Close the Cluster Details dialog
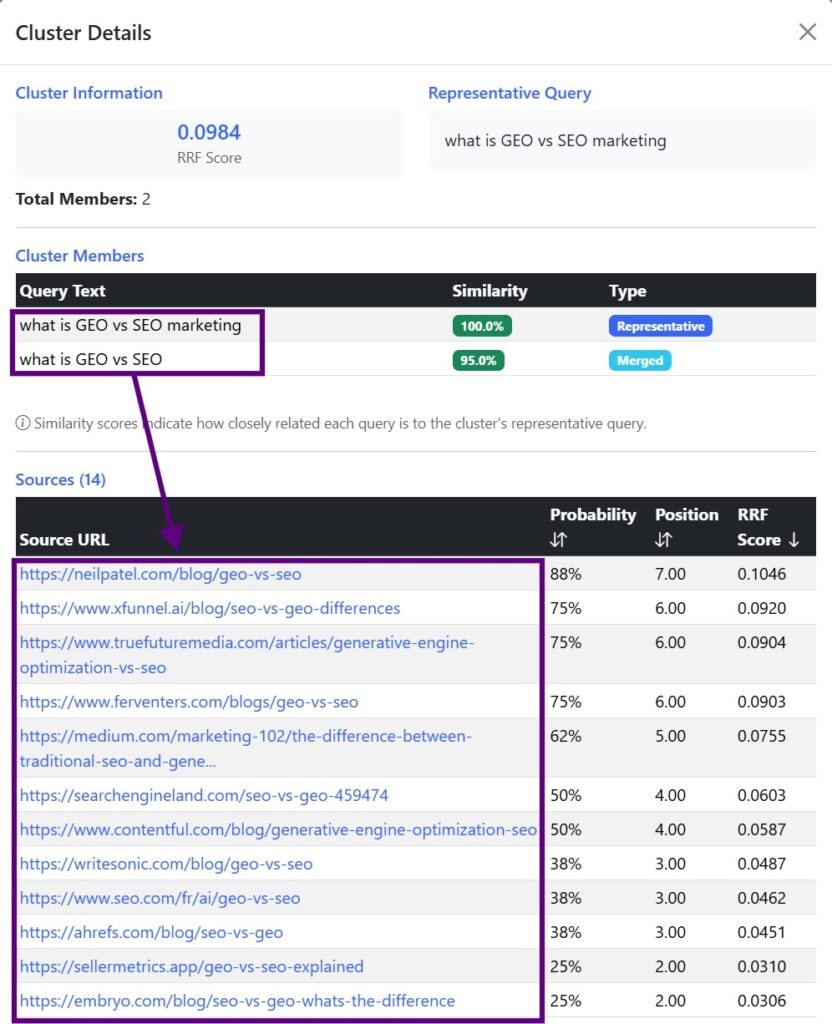The height and width of the screenshot is (1024, 832). pos(807,31)
